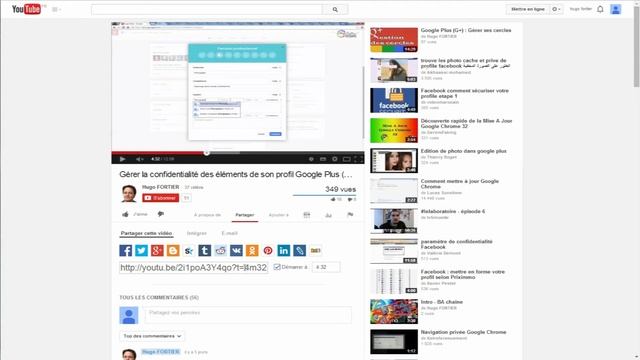Image resolution: width=640 pixels, height=360 pixels.
Task: Click the Mettre en ligne upload button
Action: point(527,9)
